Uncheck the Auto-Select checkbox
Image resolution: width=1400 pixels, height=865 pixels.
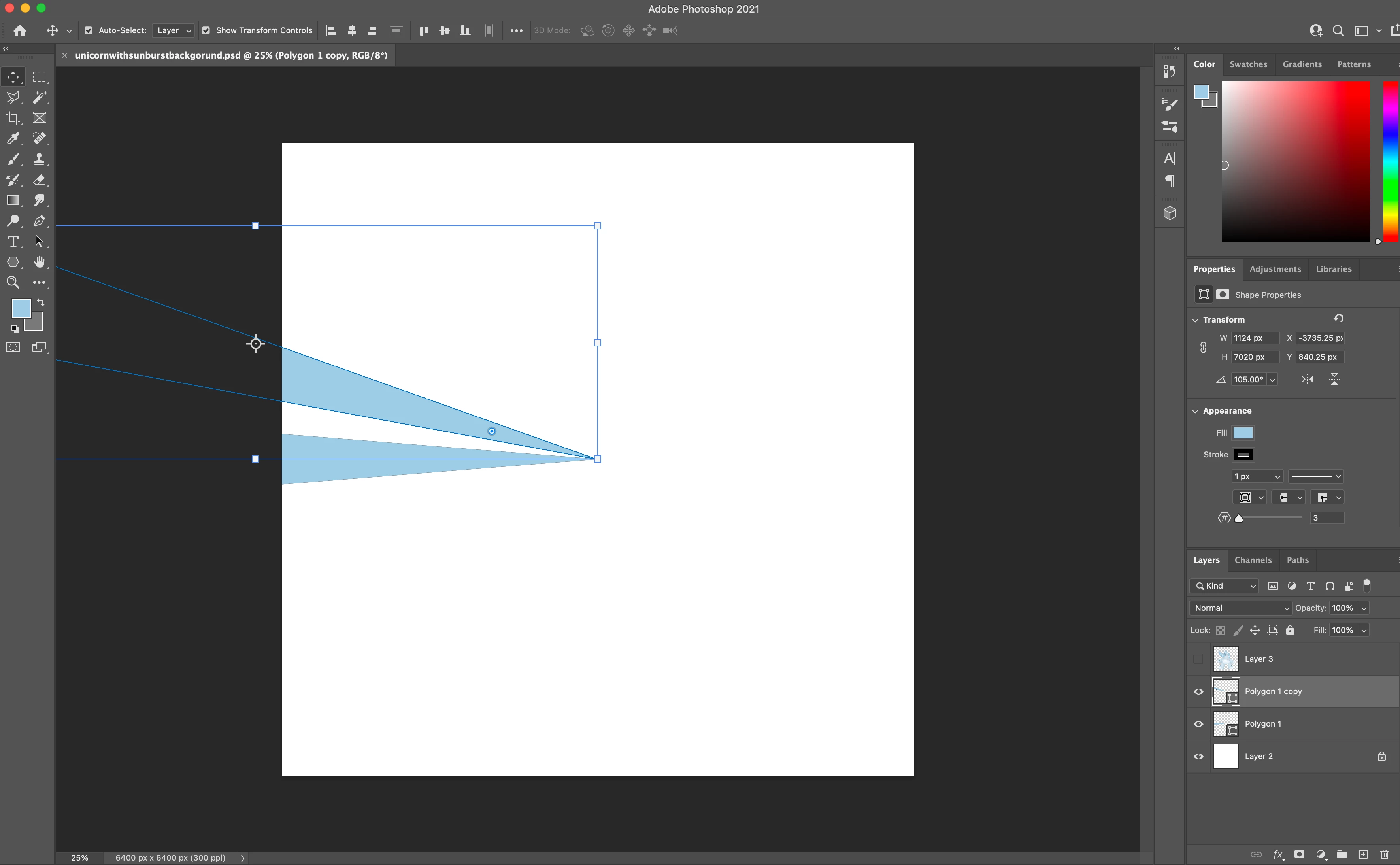(89, 30)
